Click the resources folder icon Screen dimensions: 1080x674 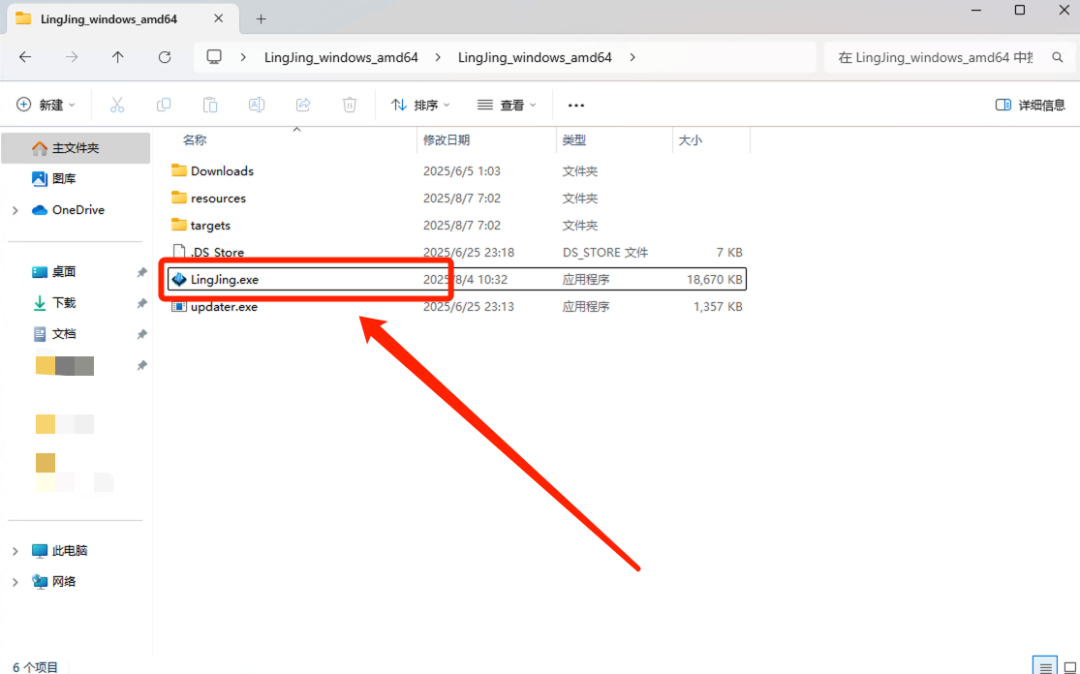click(179, 198)
